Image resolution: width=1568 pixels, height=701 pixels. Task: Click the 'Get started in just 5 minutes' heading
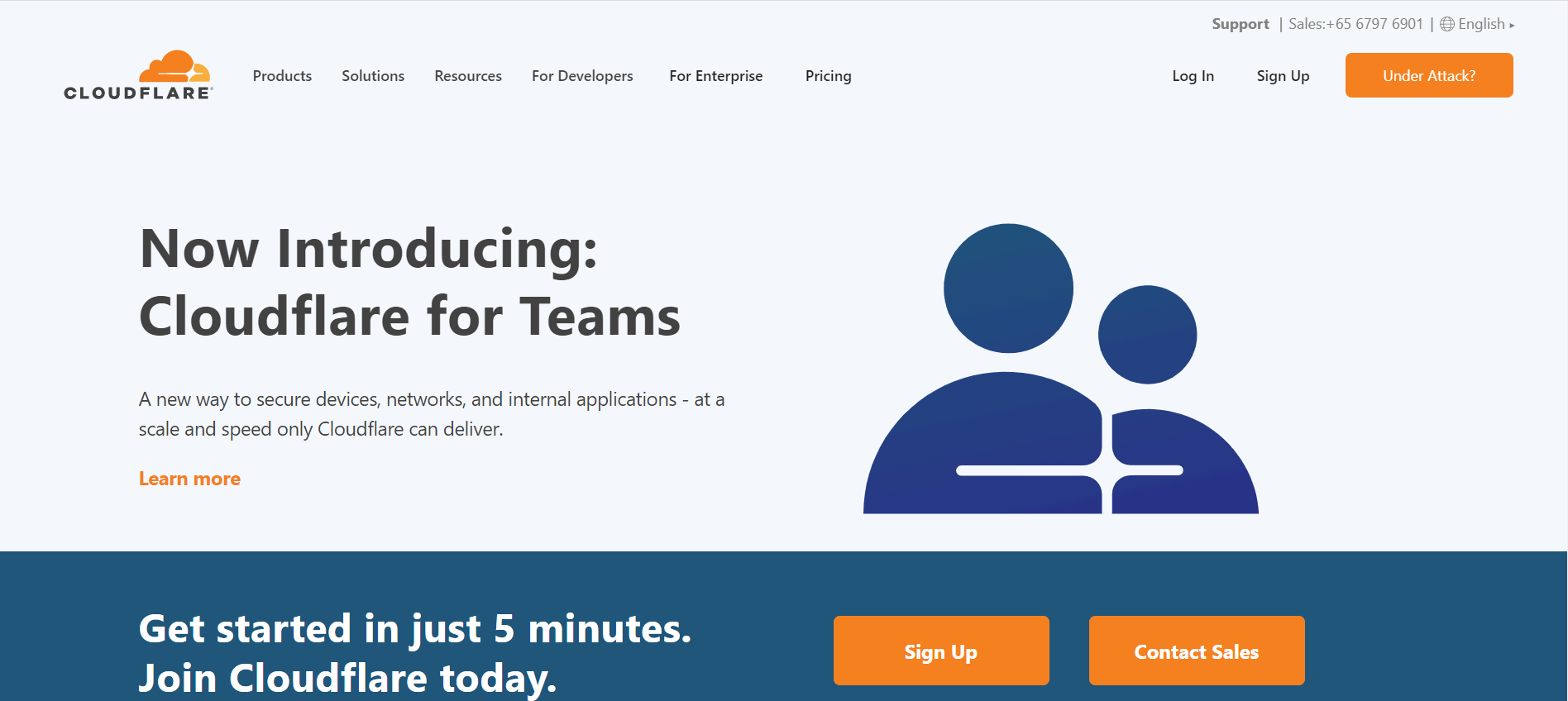point(415,653)
